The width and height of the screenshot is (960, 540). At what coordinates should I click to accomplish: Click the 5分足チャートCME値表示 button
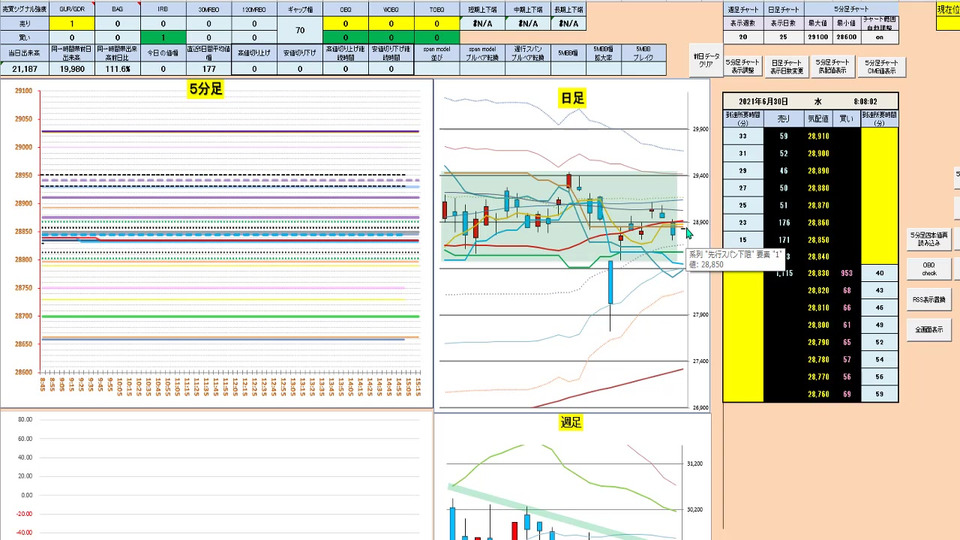click(881, 66)
